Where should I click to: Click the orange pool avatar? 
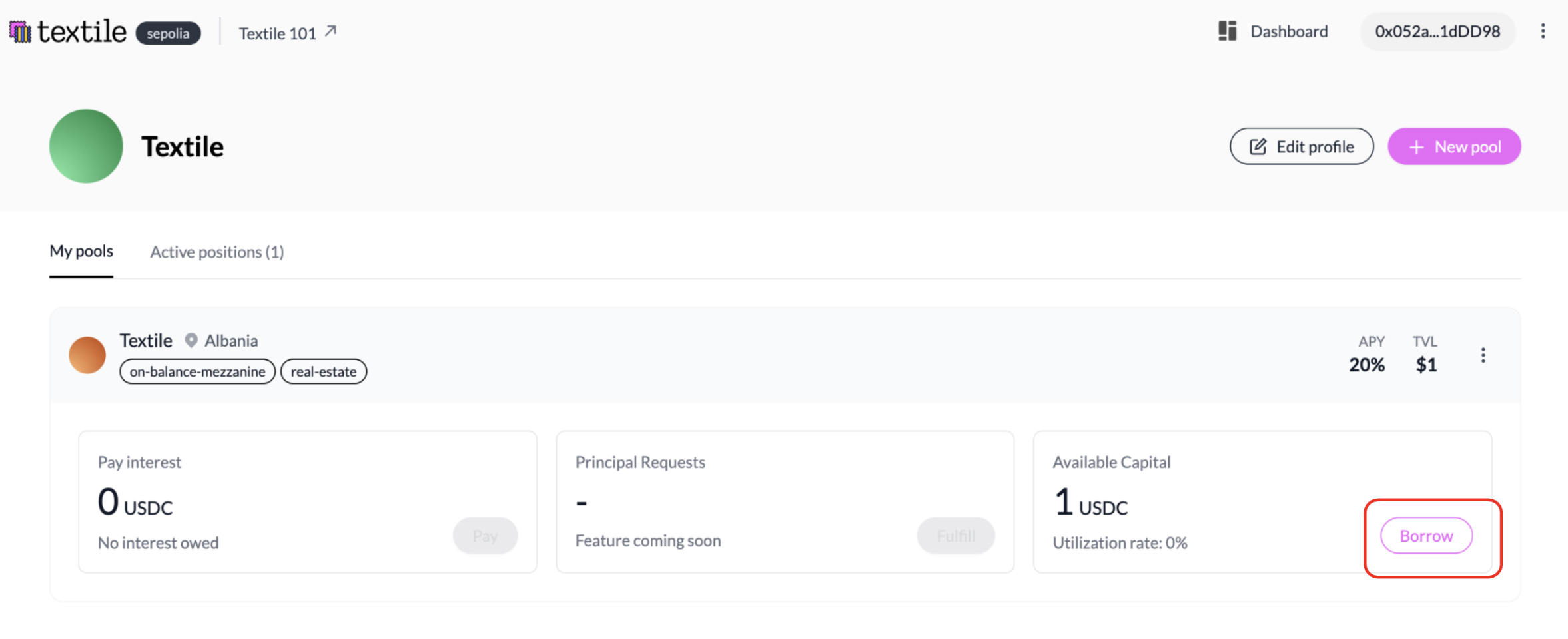[x=87, y=355]
